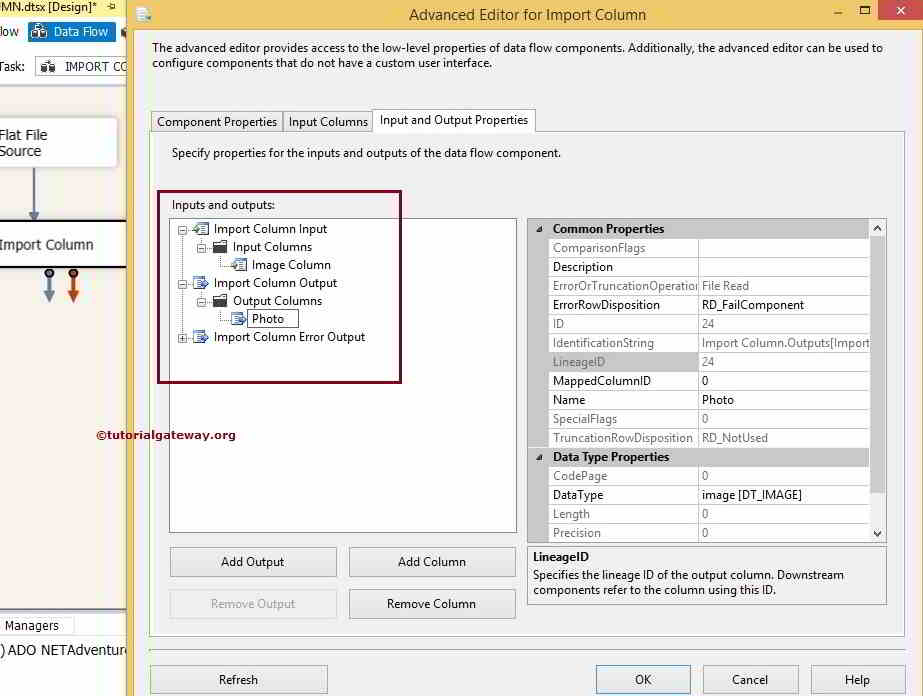The width and height of the screenshot is (923, 696).
Task: Click the Add Output button
Action: [x=252, y=561]
